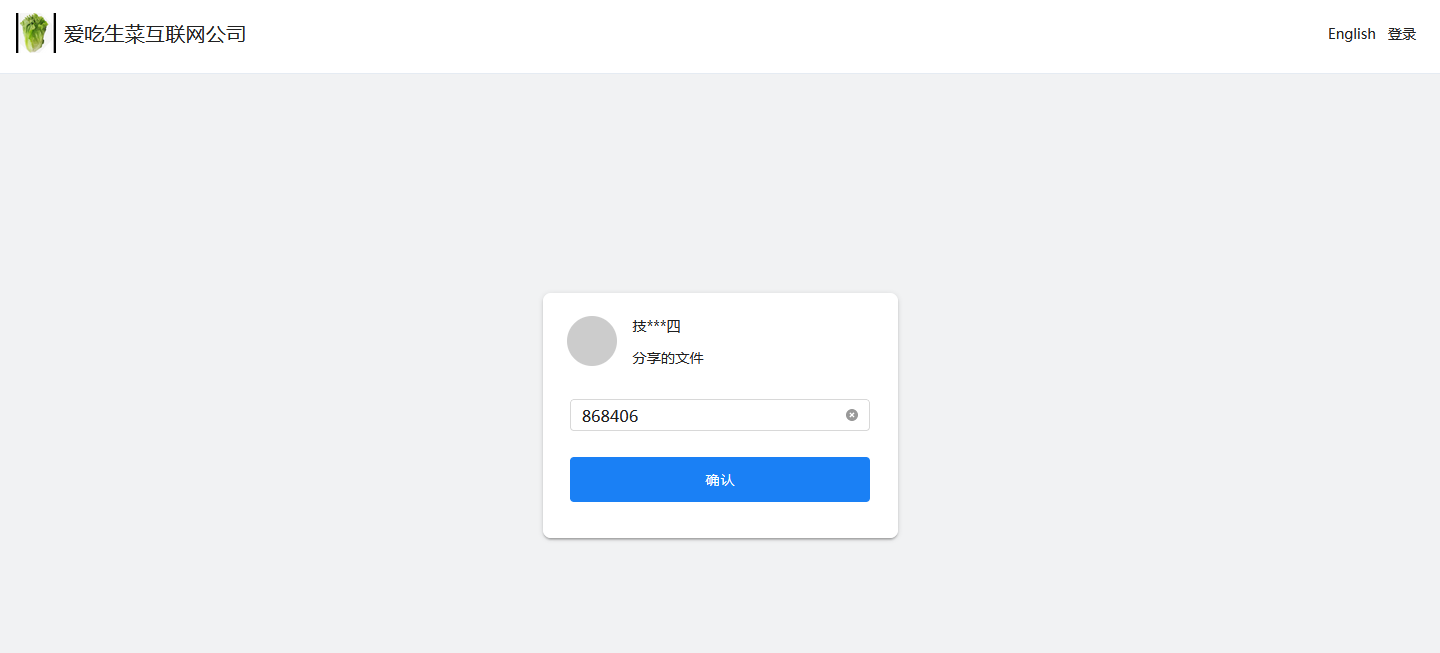Open the 登录 login link
This screenshot has height=653, width=1440.
pos(1402,34)
